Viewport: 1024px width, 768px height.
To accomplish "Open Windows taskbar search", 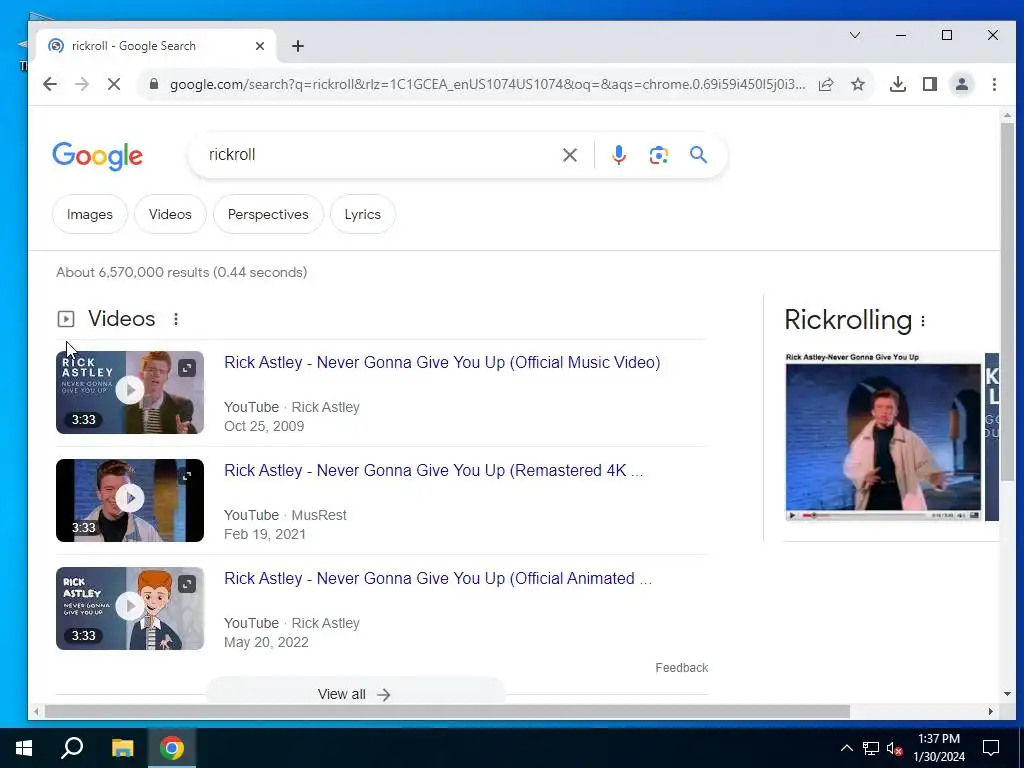I will [72, 748].
